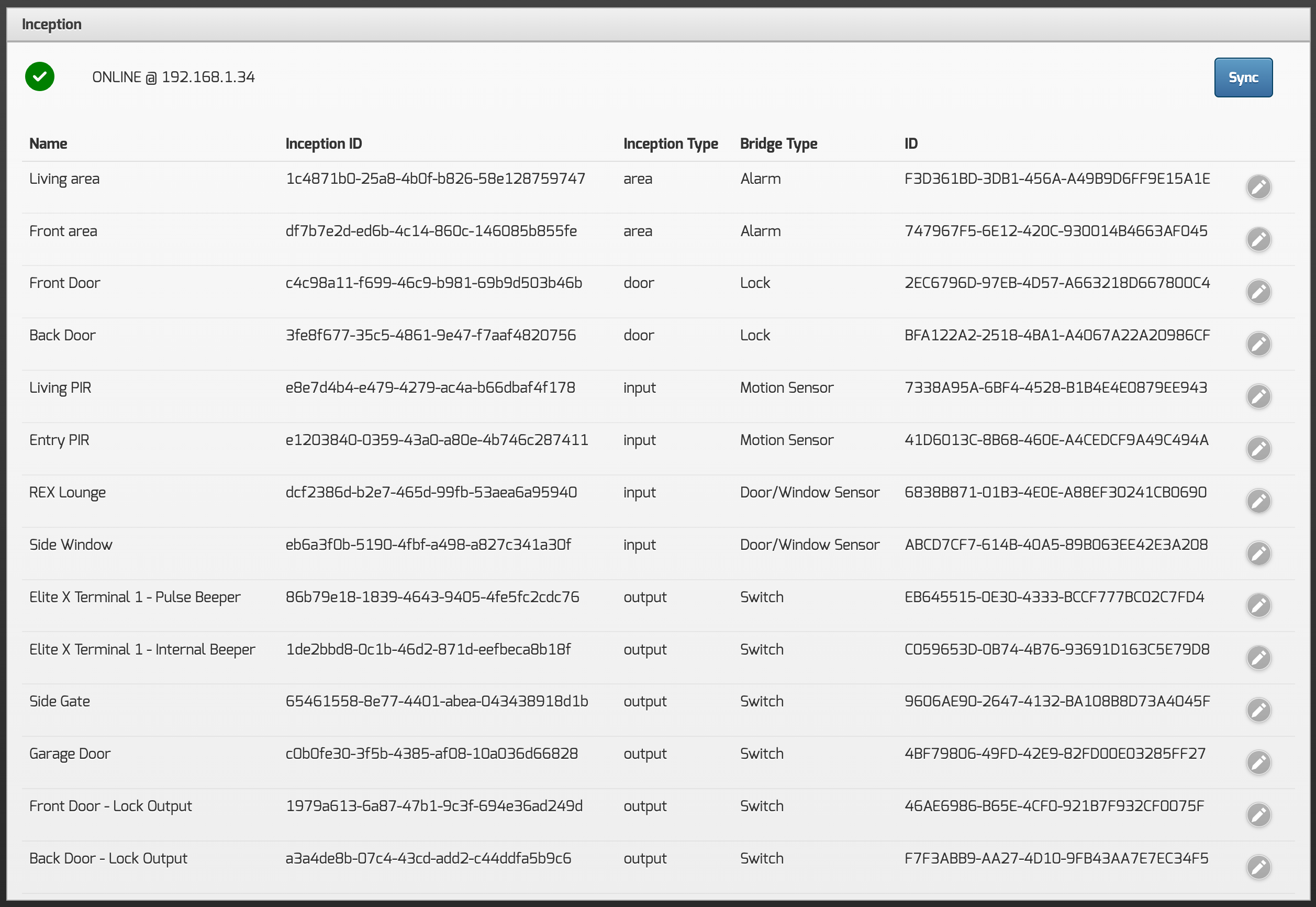Click the Inception ID column header
Viewport: 1316px width, 907px height.
tap(323, 144)
